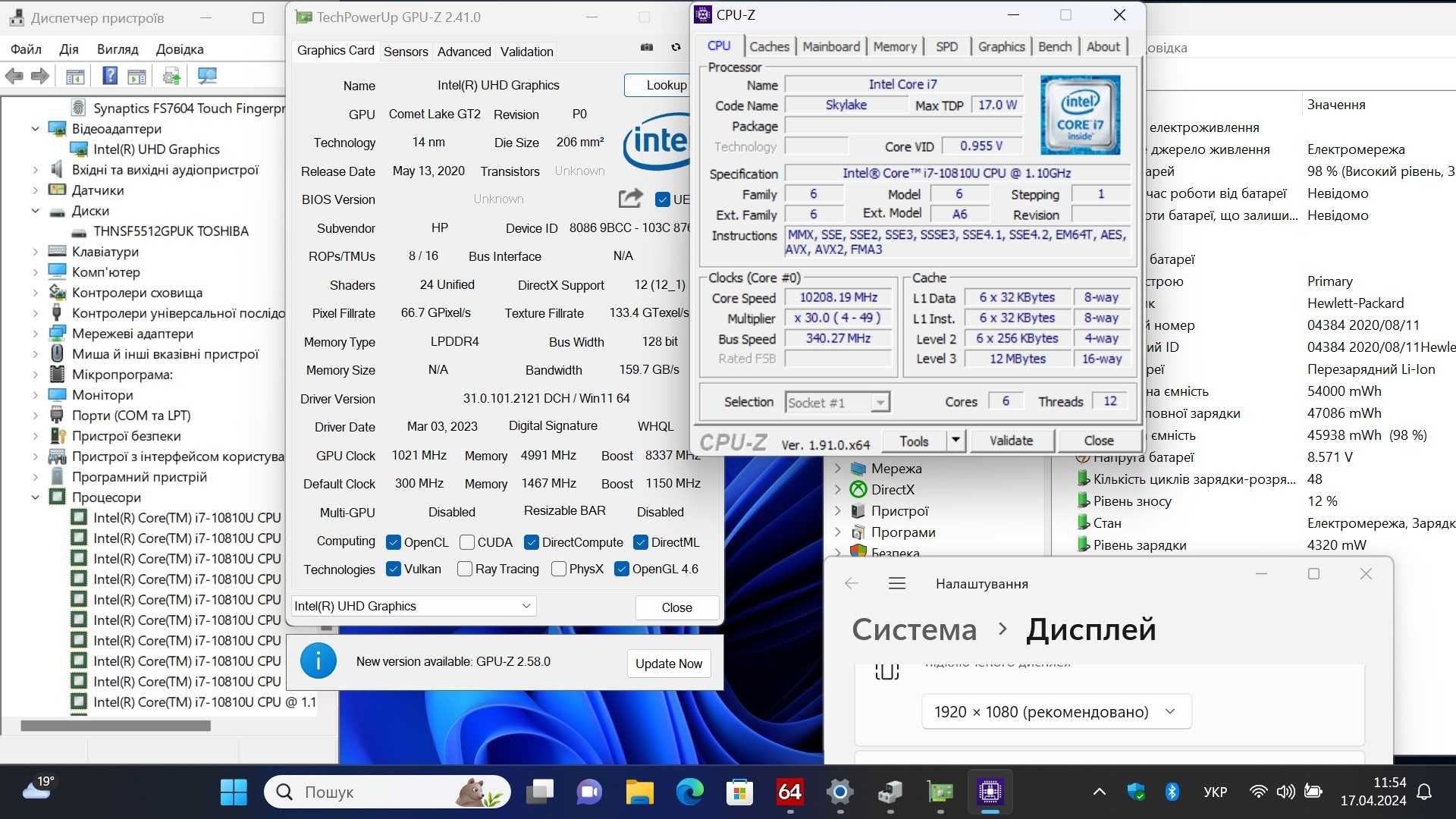1456x819 pixels.
Task: Switch to the Advanced tab in GPU-Z
Action: [x=464, y=52]
